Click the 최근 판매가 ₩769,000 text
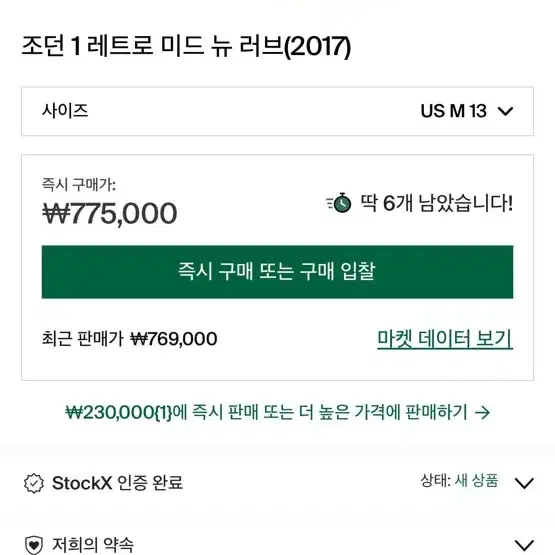Screen dimensions: 555x555 pyautogui.click(x=130, y=339)
